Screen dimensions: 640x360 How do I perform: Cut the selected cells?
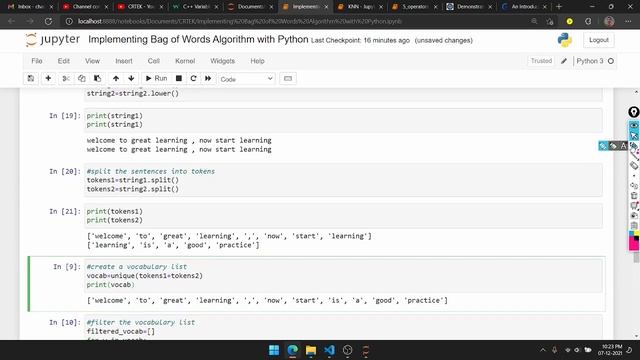(x=66, y=78)
